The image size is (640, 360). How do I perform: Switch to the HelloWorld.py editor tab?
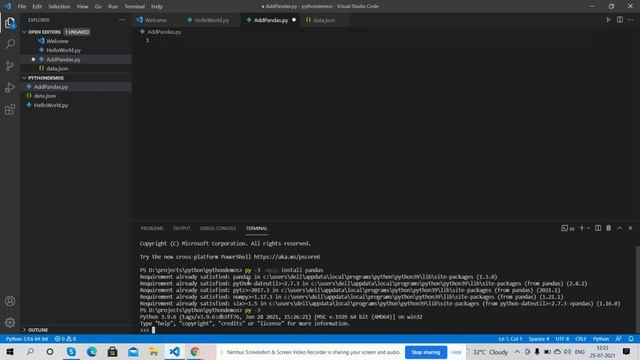click(x=211, y=20)
